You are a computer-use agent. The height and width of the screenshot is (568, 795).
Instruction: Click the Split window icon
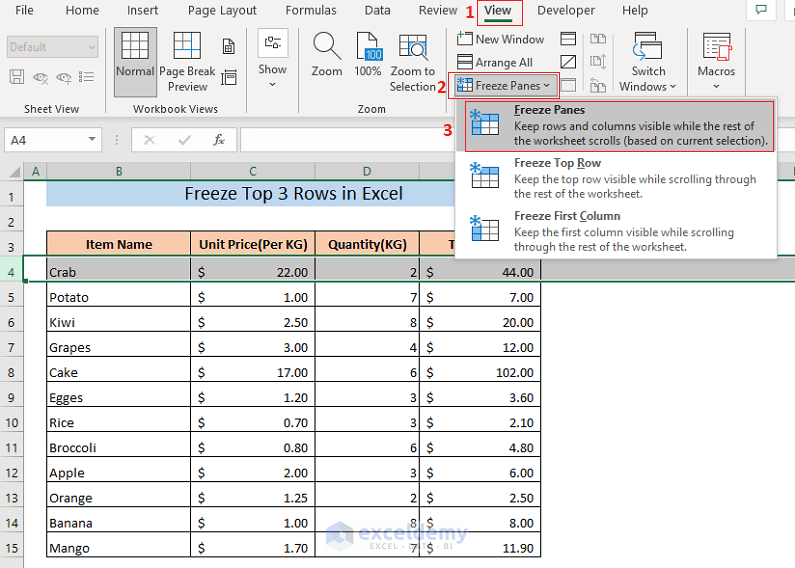[568, 39]
